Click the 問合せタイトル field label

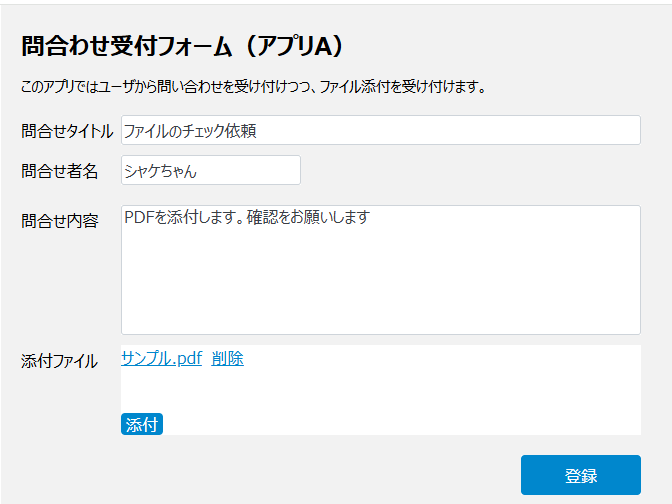[x=67, y=131]
